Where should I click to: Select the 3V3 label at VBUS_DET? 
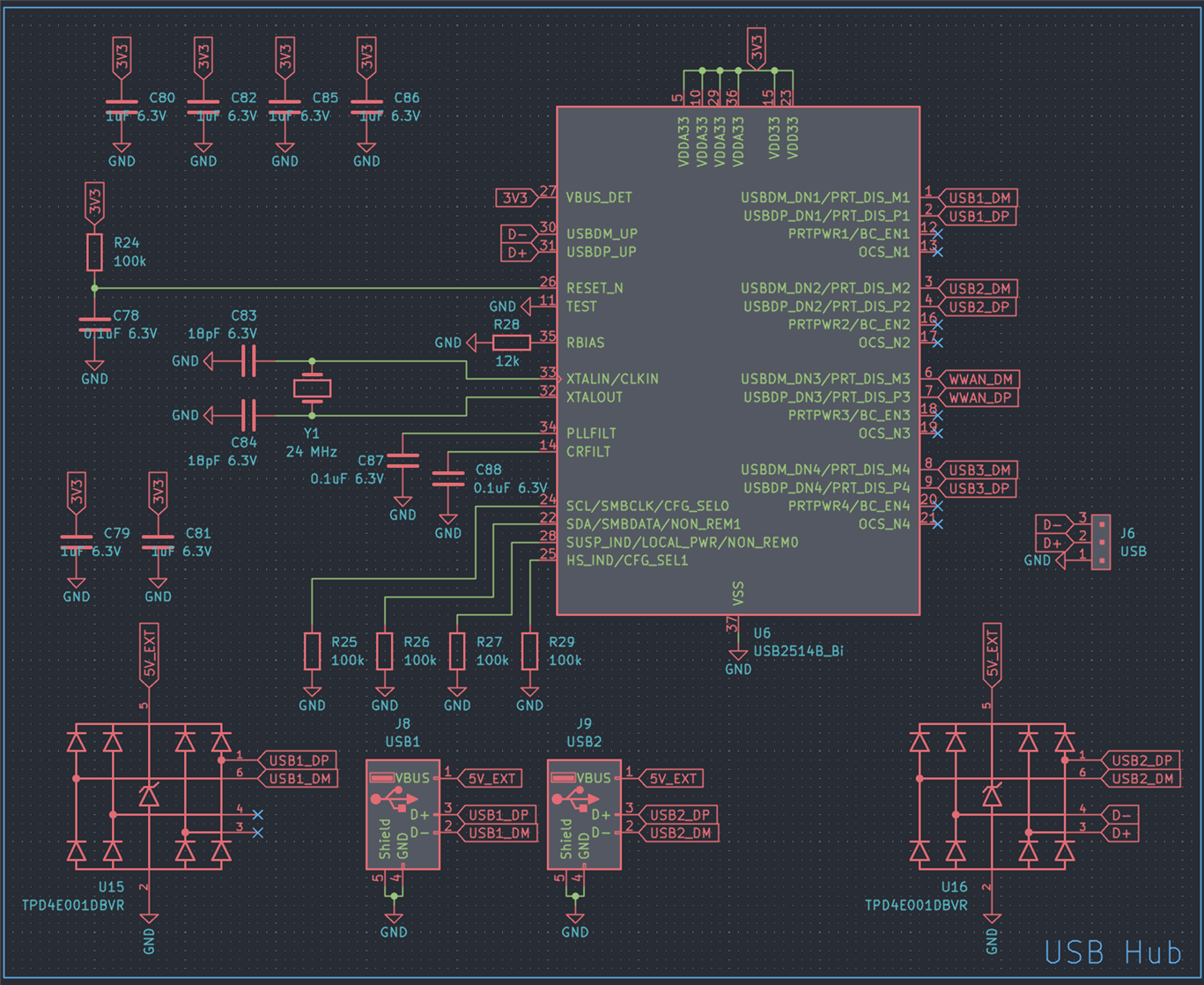[x=517, y=197]
